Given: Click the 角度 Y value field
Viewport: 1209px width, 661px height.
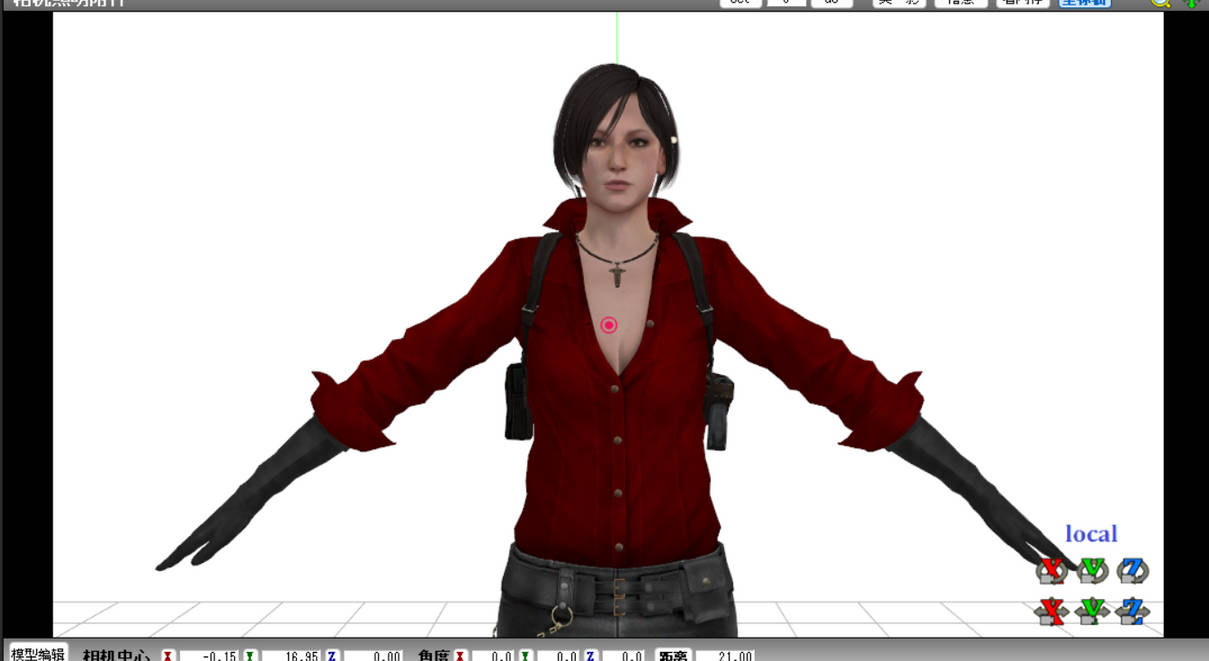Looking at the screenshot, I should [x=556, y=655].
